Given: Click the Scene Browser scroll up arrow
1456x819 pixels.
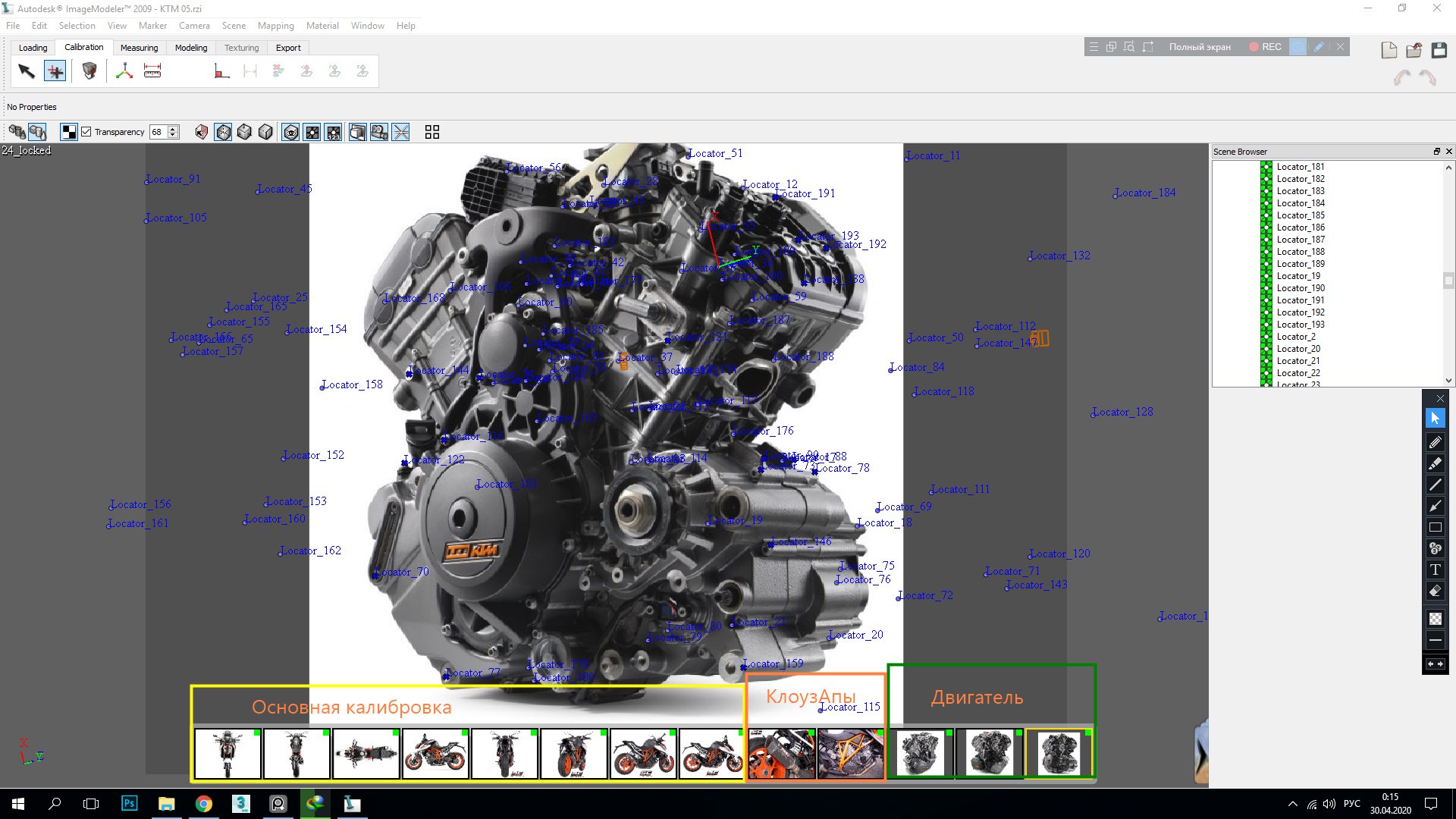Looking at the screenshot, I should [x=1448, y=167].
